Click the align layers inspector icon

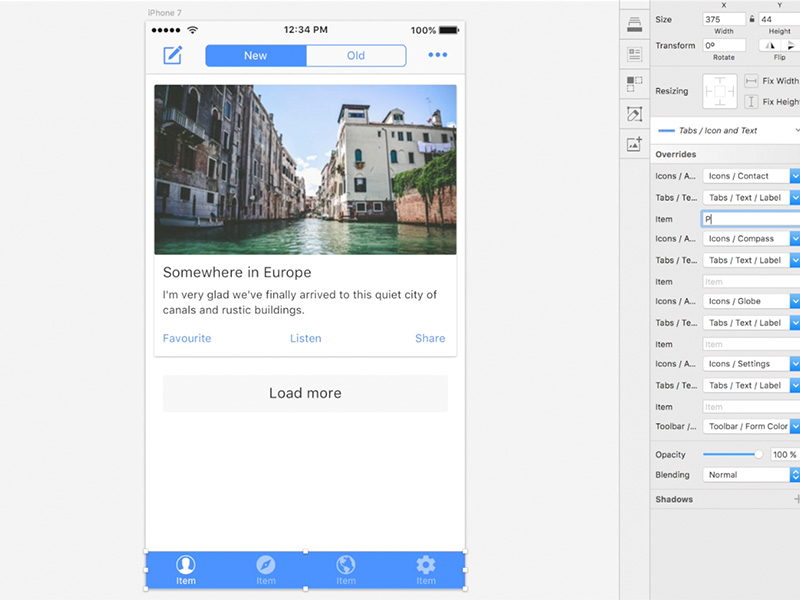[634, 24]
